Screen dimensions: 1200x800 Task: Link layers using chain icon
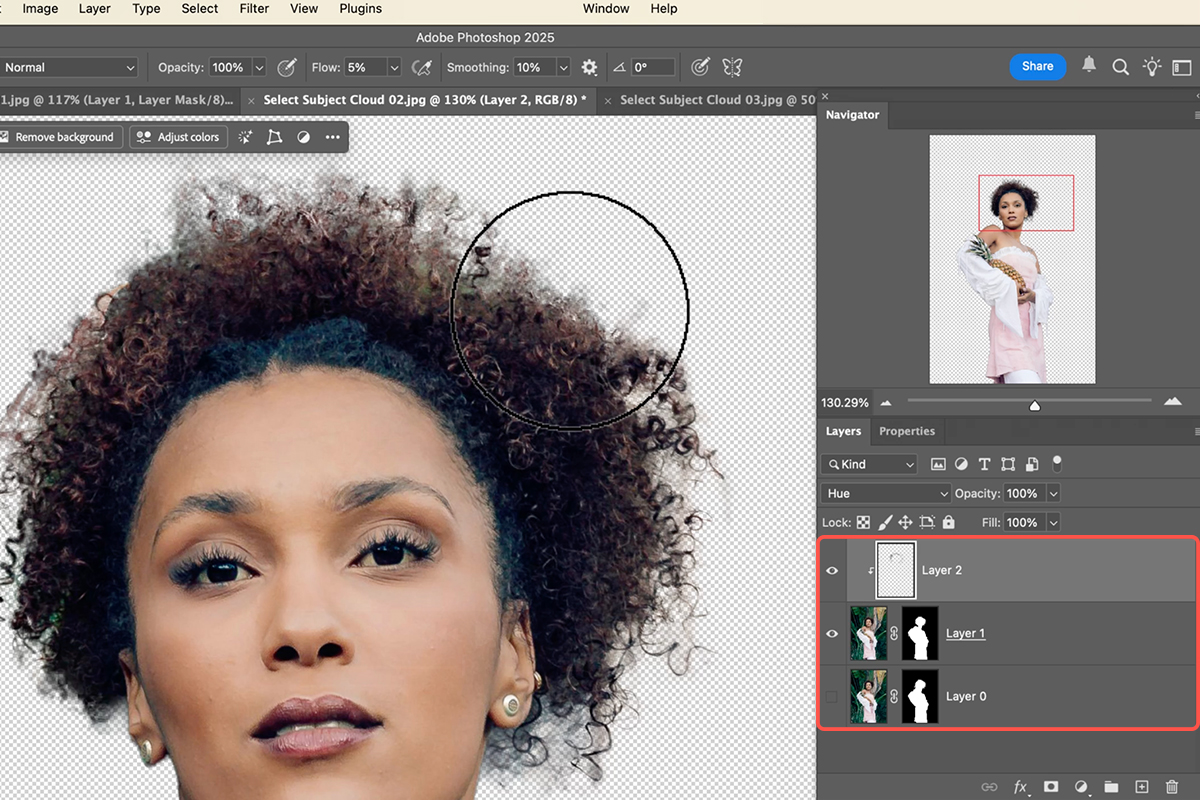[x=991, y=787]
